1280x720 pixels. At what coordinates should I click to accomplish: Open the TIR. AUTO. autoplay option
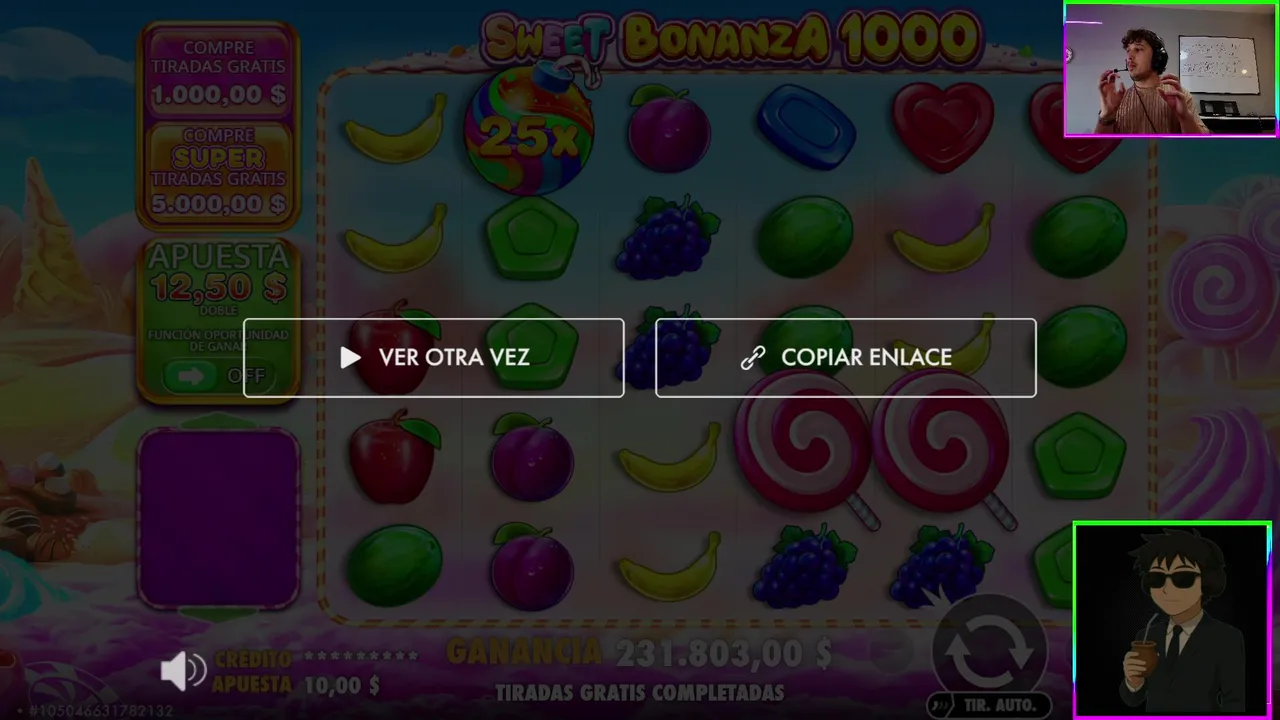[x=989, y=706]
